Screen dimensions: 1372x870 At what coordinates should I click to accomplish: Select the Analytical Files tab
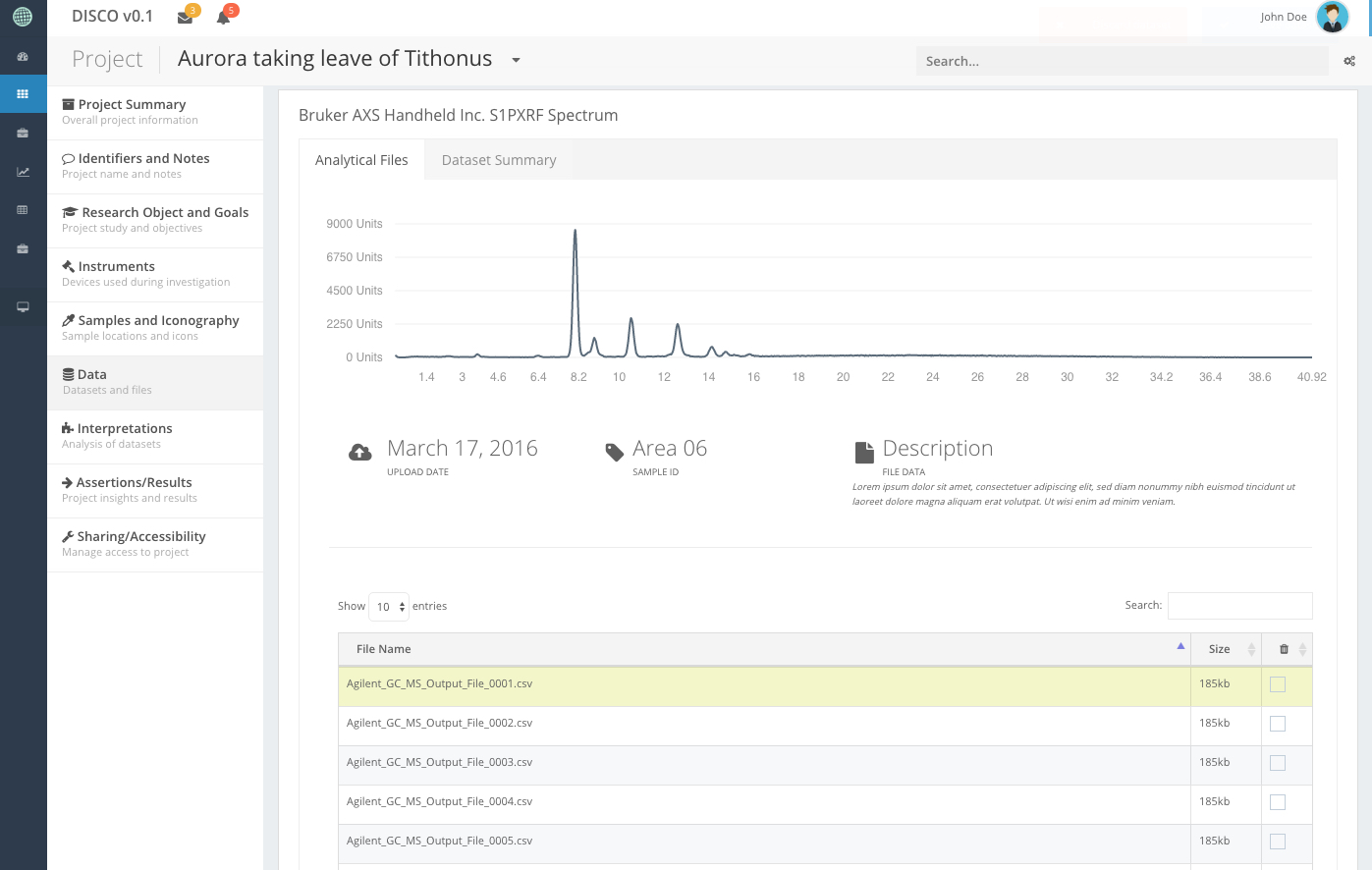(361, 160)
